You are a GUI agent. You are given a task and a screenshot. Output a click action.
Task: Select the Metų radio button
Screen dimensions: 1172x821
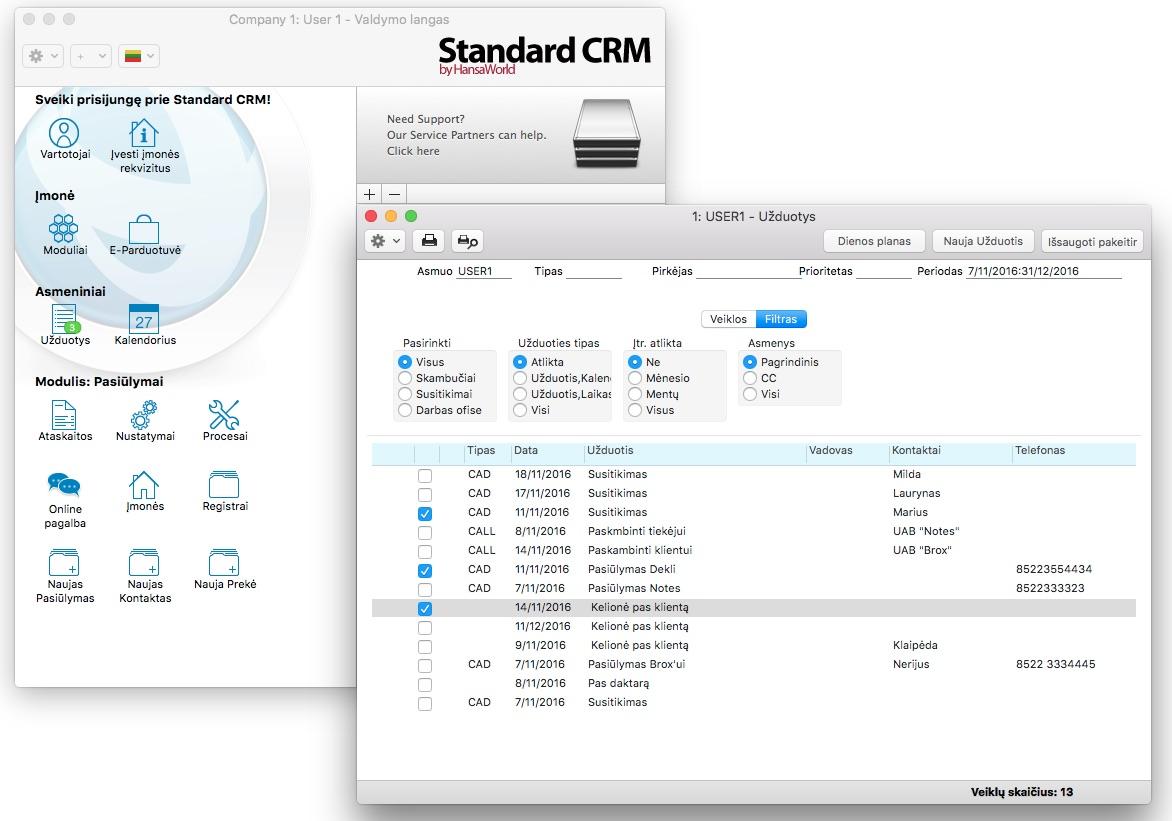(x=635, y=394)
